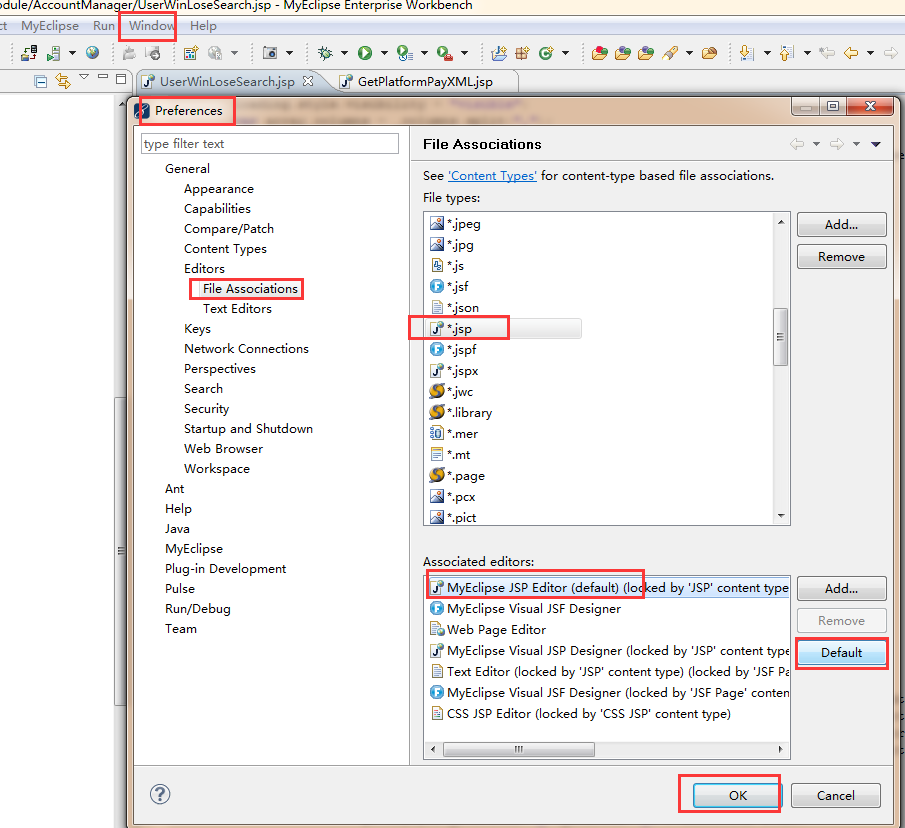
Task: Open the File Associations page menu triangle
Action: [x=876, y=144]
